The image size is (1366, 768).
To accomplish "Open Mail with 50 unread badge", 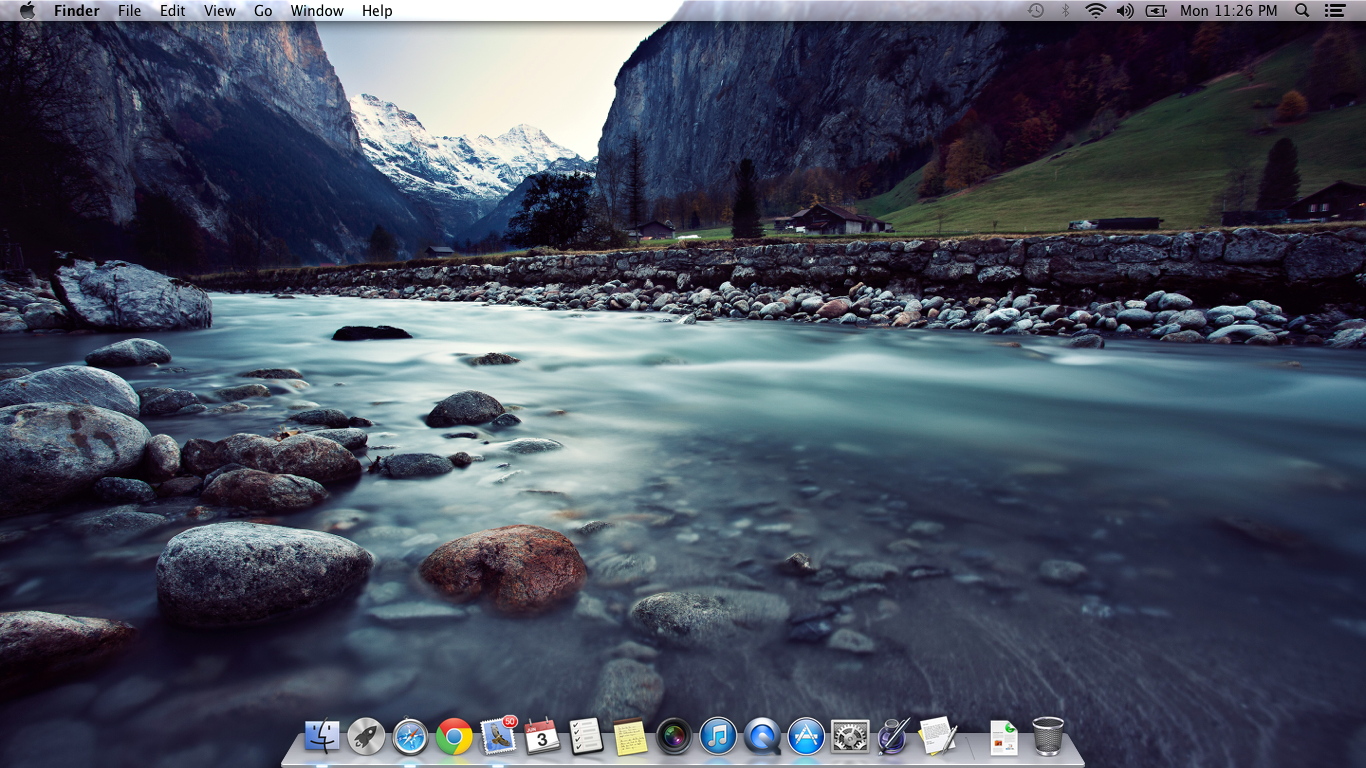I will click(x=498, y=736).
